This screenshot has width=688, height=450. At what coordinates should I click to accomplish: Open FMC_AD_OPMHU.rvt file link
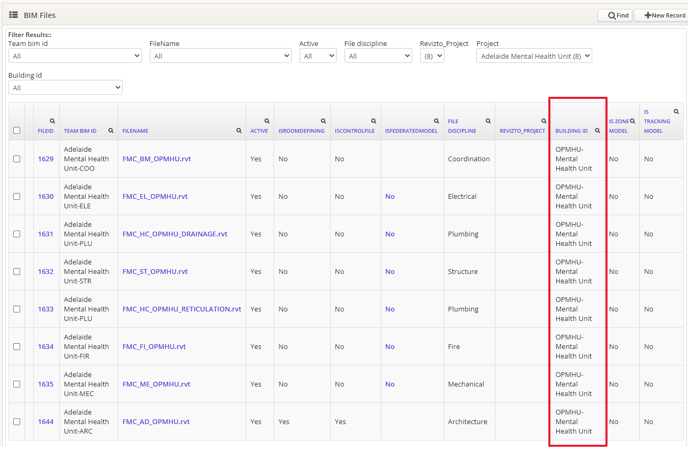[x=156, y=421]
